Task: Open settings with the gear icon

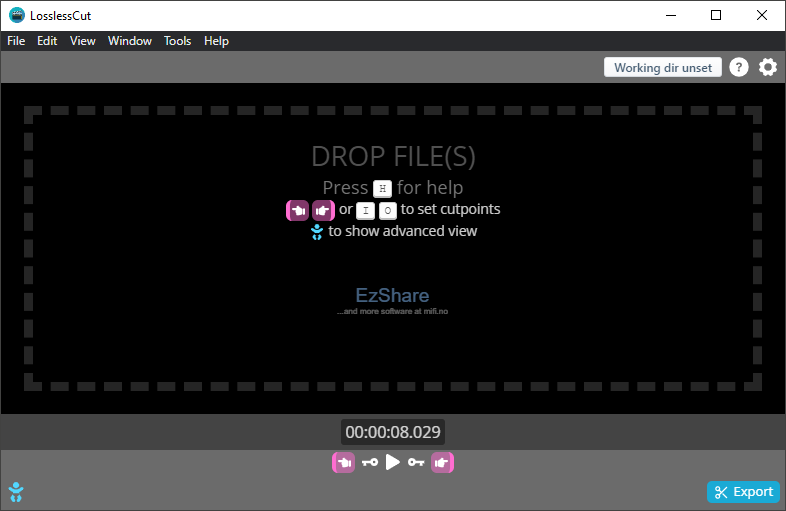Action: [767, 67]
